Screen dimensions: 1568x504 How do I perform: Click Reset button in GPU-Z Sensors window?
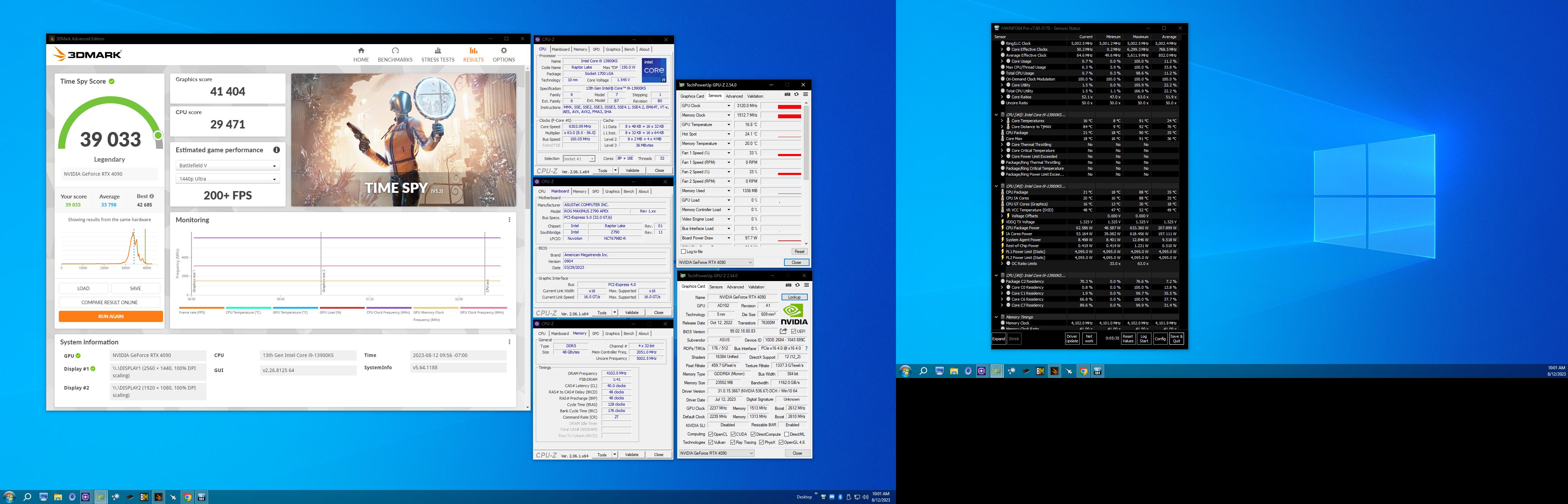coord(799,251)
